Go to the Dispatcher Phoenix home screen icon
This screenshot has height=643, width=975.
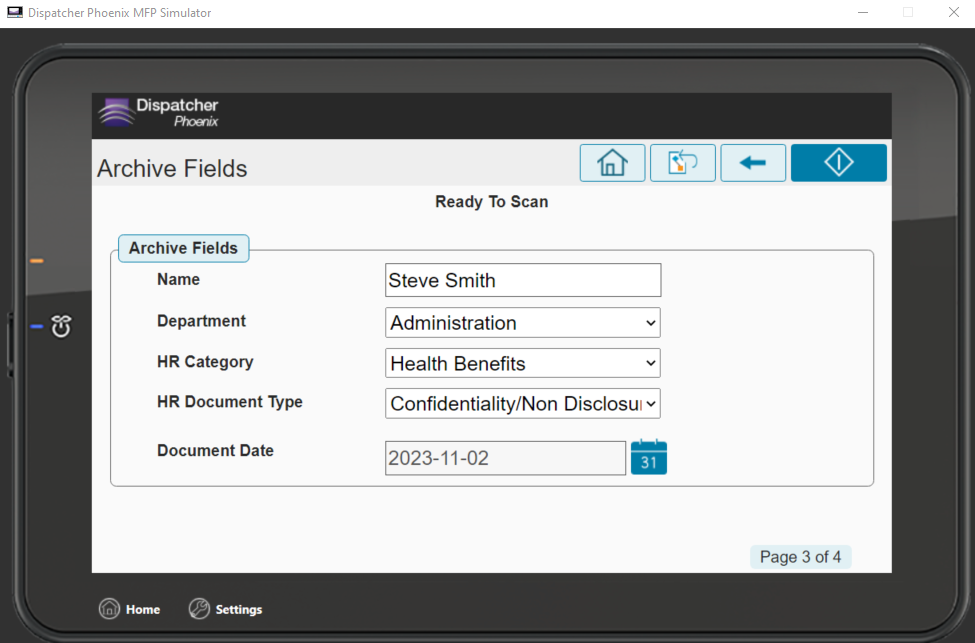[x=612, y=163]
